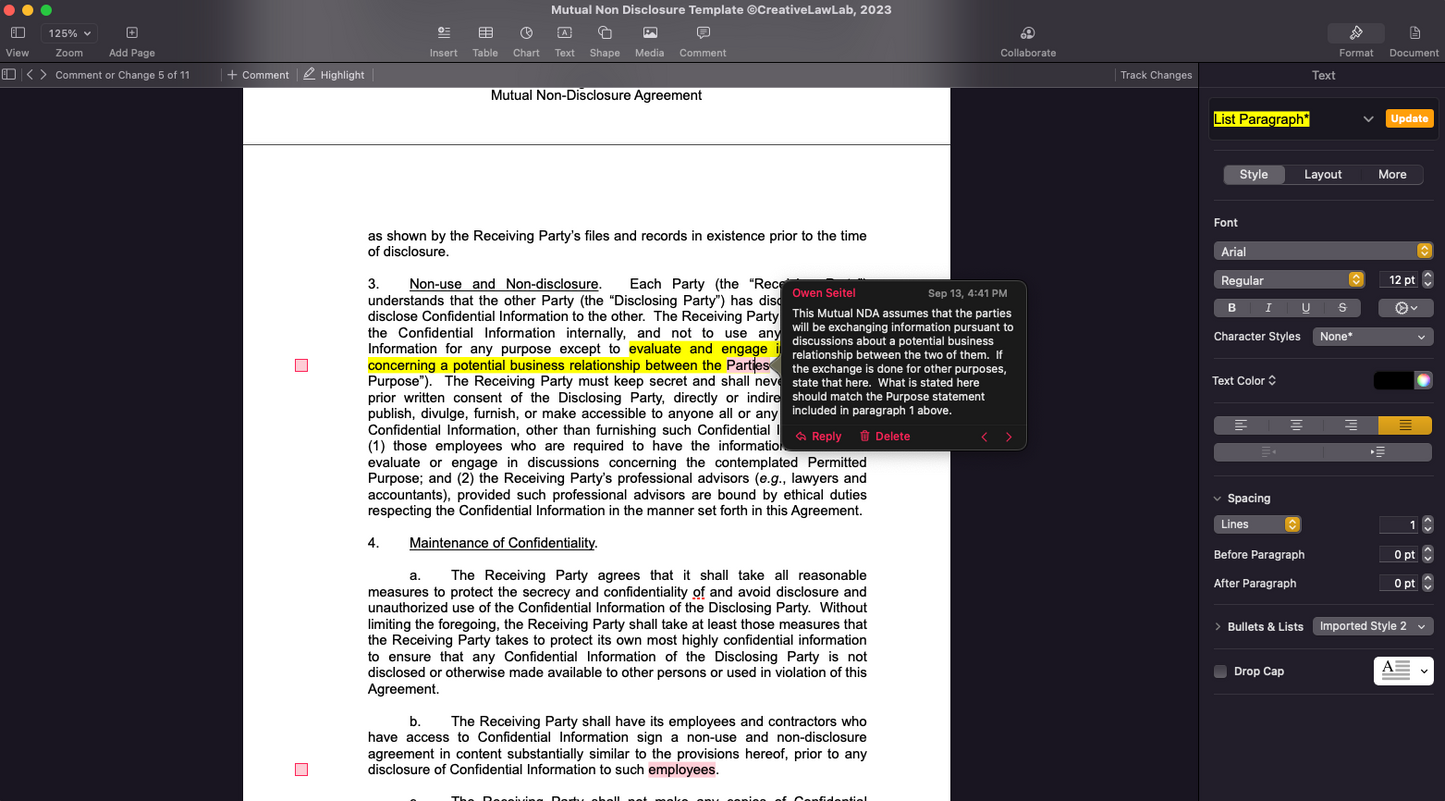This screenshot has width=1445, height=801.
Task: Adjust After Paragraph stepper
Action: pos(1428,583)
